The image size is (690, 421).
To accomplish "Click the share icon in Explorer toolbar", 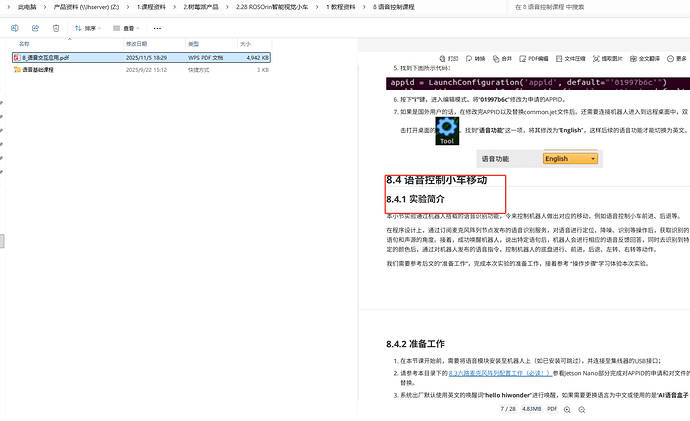I will pos(35,28).
